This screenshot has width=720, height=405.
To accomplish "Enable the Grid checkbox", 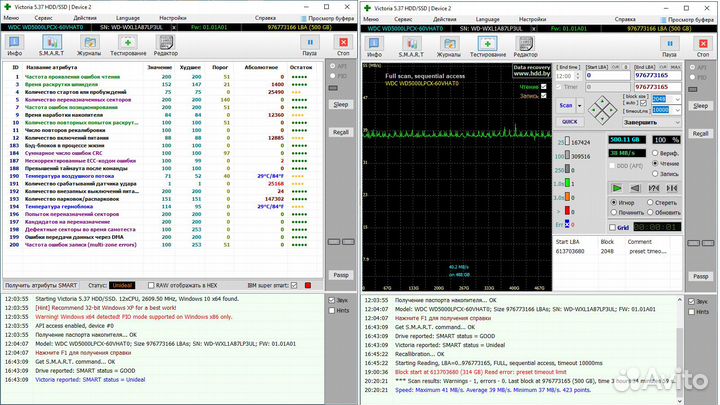I will point(610,227).
